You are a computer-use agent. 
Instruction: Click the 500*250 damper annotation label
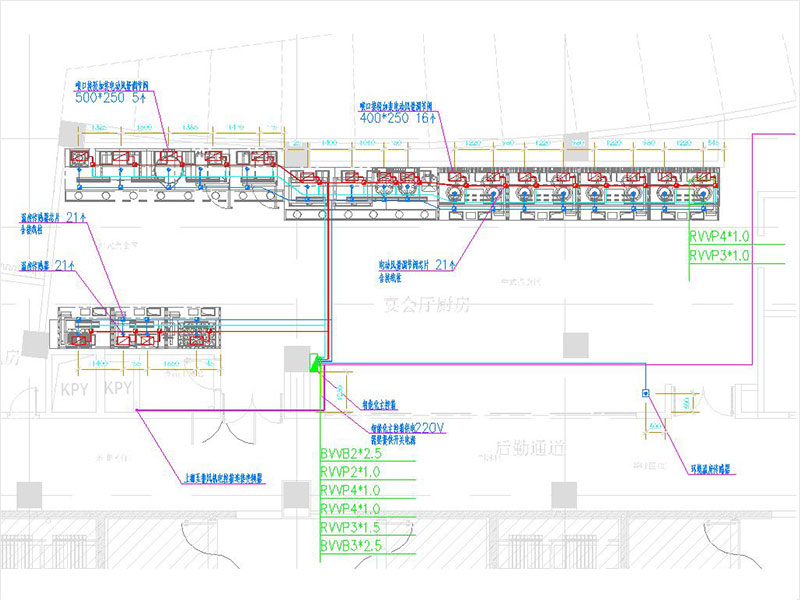tap(110, 101)
